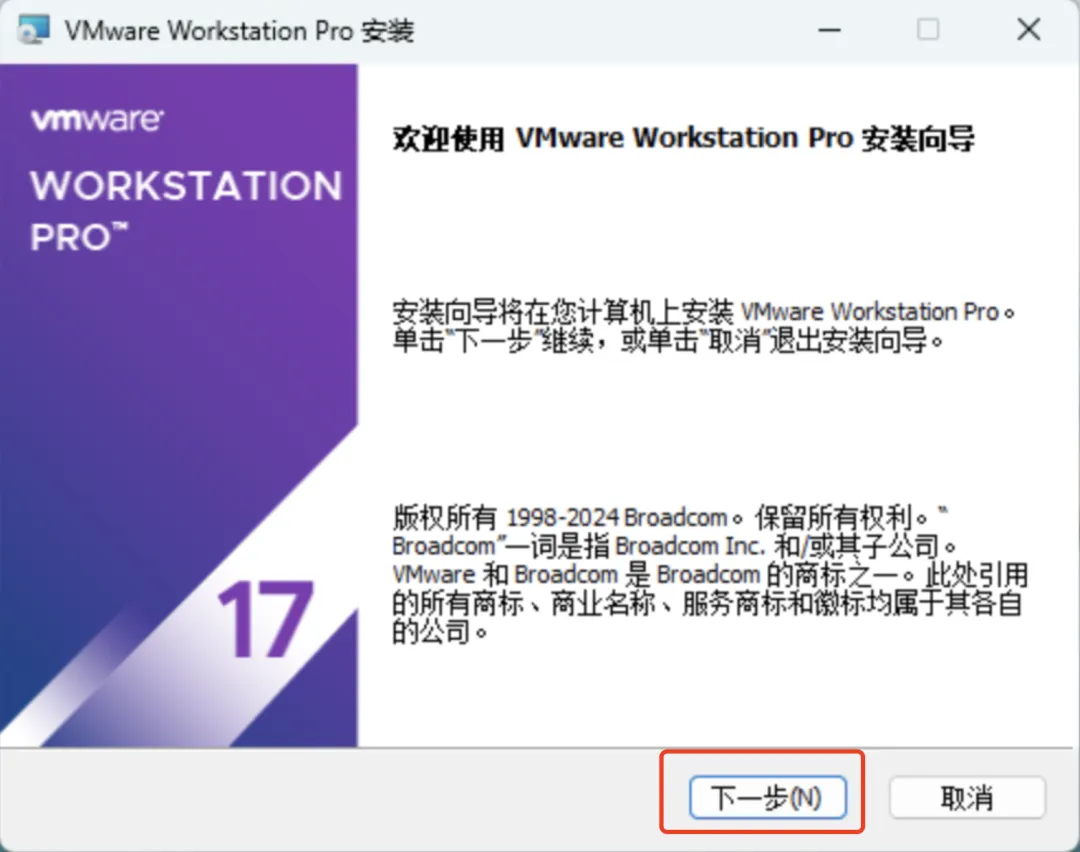Click the greyed-out maximize window box
Screen dimensions: 1080x852
pos(928,30)
